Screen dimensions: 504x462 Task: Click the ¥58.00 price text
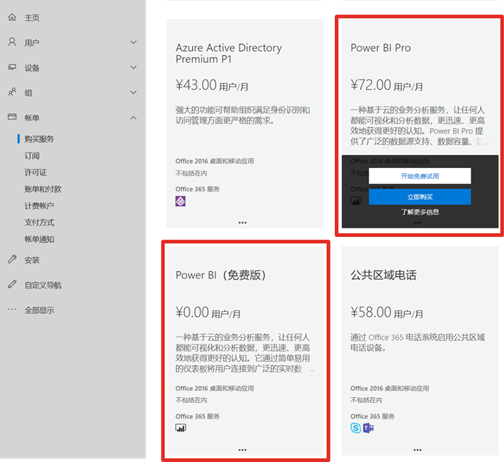[x=371, y=312]
